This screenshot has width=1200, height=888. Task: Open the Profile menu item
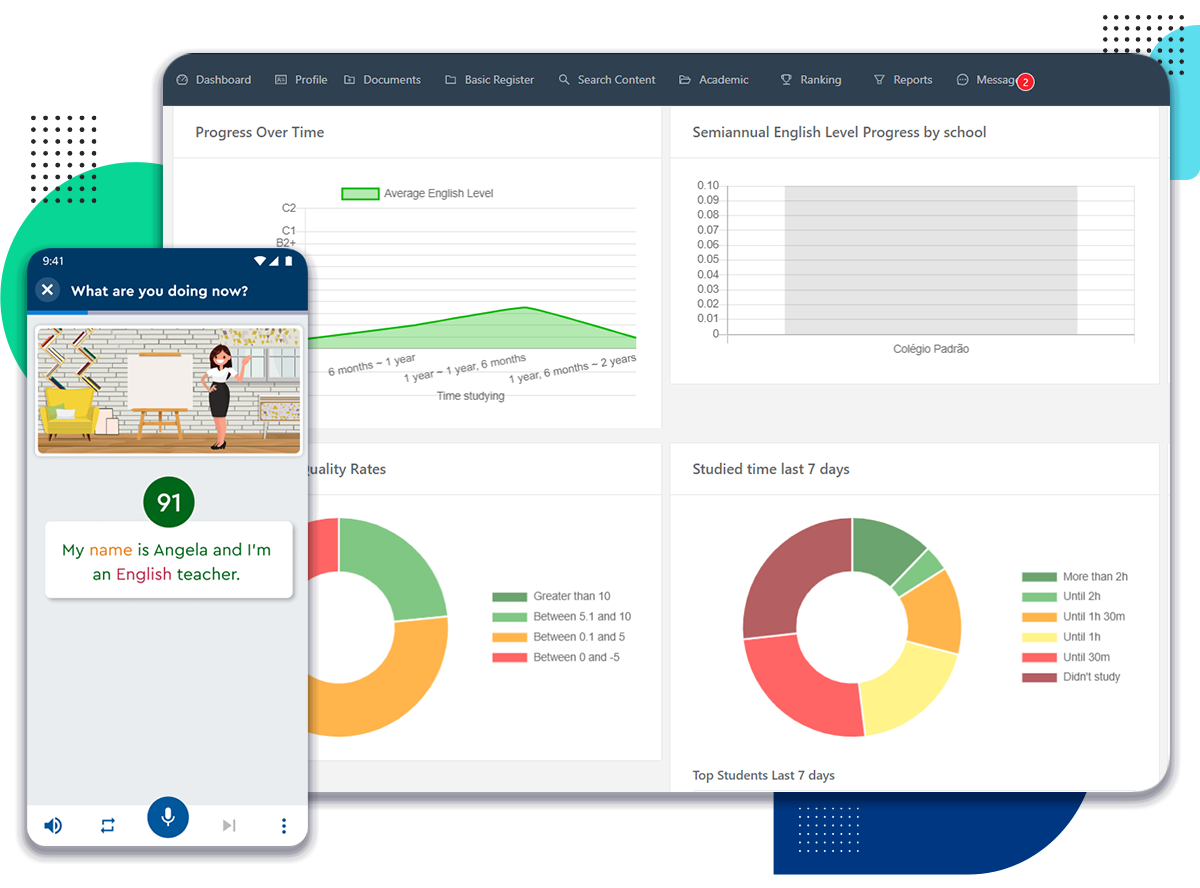coord(301,80)
